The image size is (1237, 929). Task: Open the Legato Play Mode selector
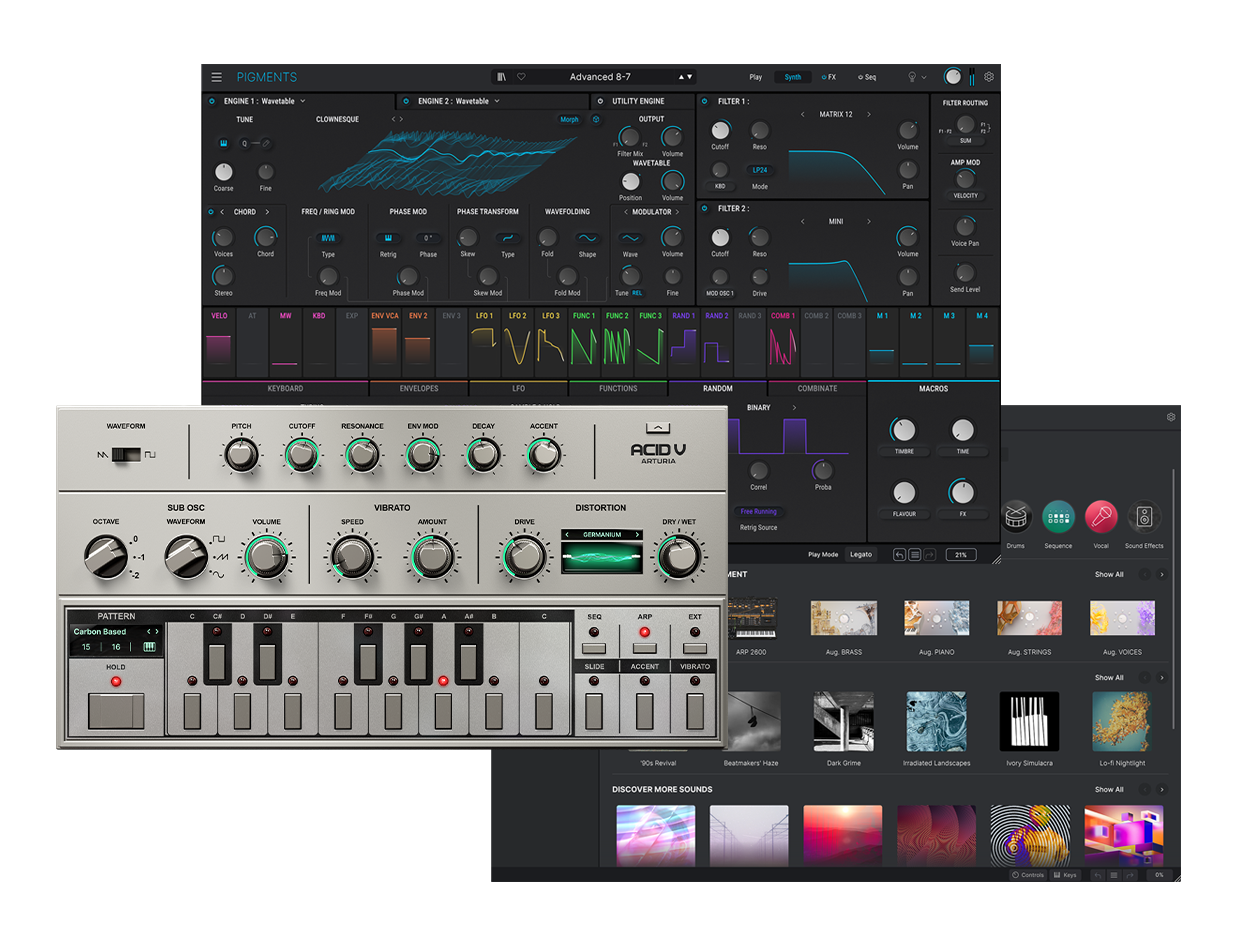click(x=863, y=554)
